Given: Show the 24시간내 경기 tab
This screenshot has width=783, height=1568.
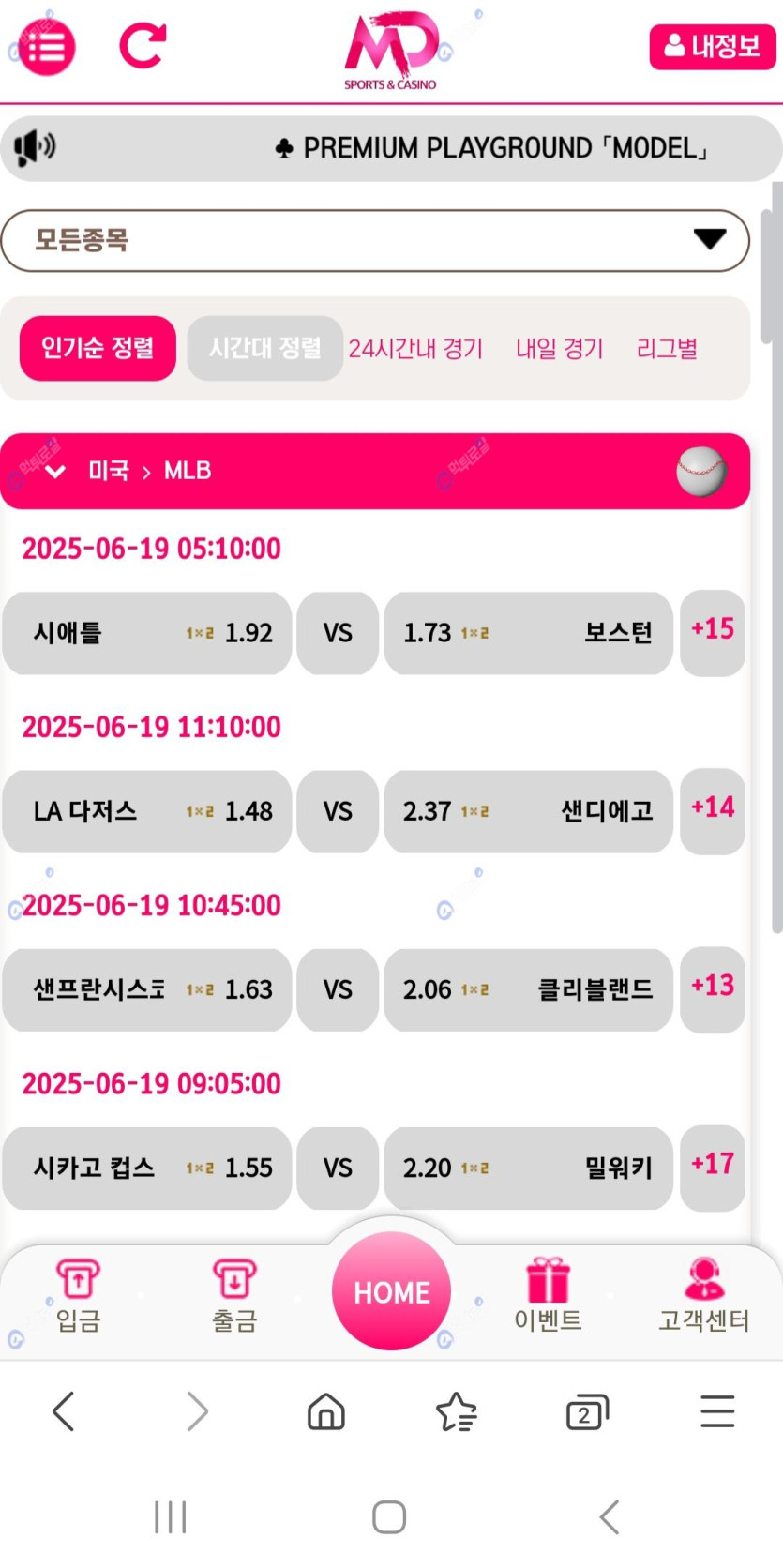Looking at the screenshot, I should [415, 349].
